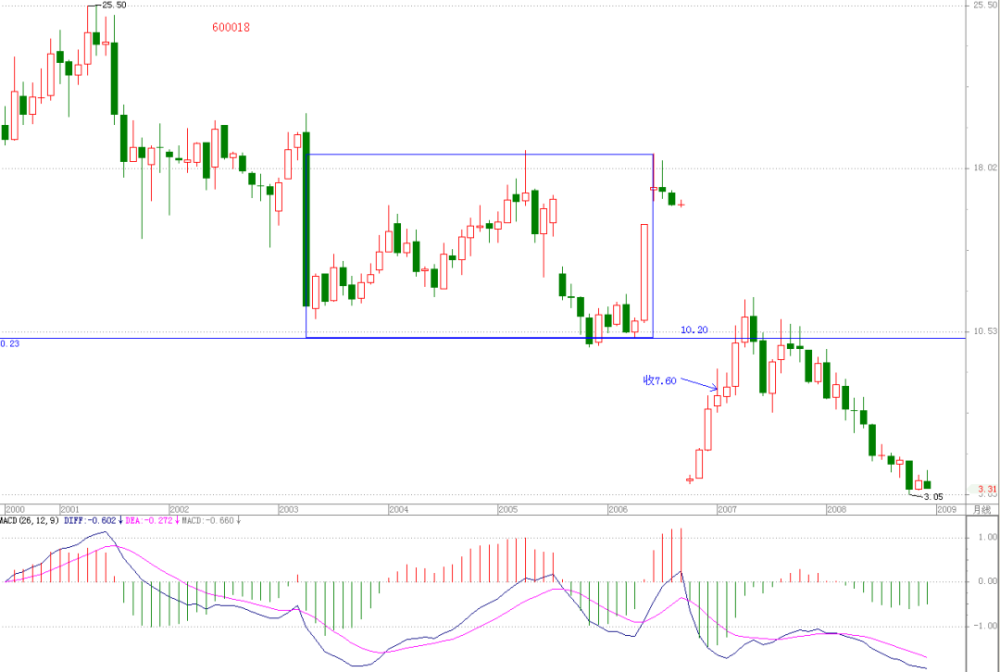Screen dimensions: 1000x672
Task: Select the 2005 year marker on timeline
Action: point(508,509)
